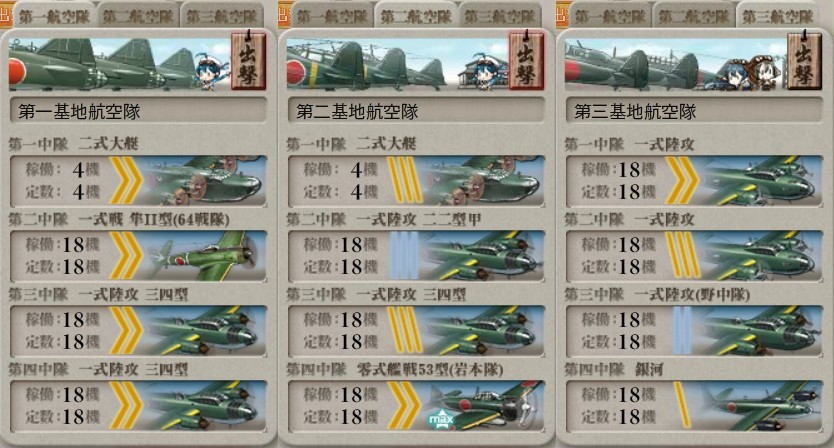Open 第二航空隊 tab in left panel
This screenshot has width=834, height=448.
click(x=138, y=16)
